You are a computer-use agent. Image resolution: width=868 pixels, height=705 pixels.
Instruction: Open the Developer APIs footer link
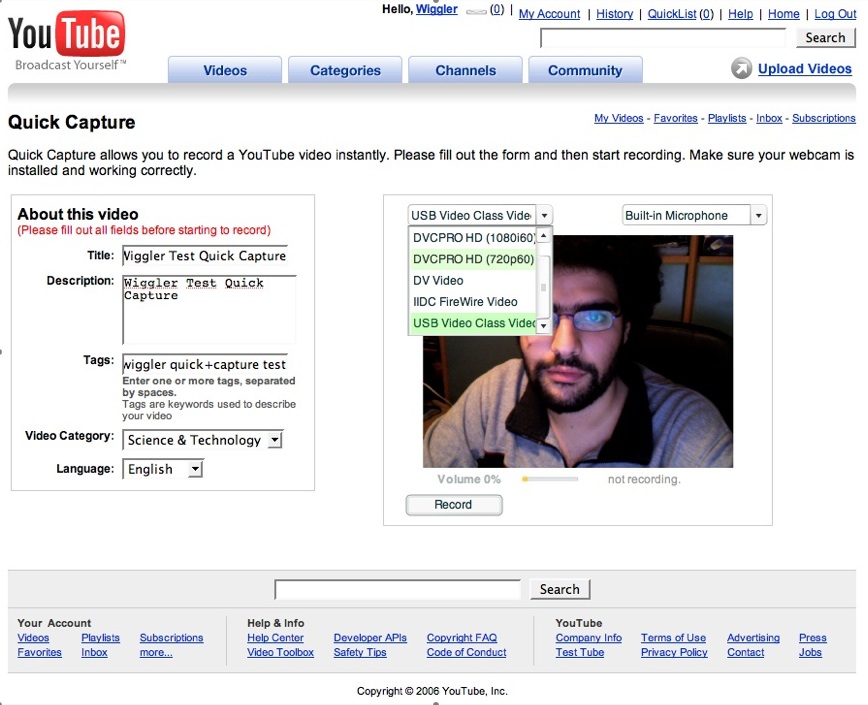click(370, 638)
